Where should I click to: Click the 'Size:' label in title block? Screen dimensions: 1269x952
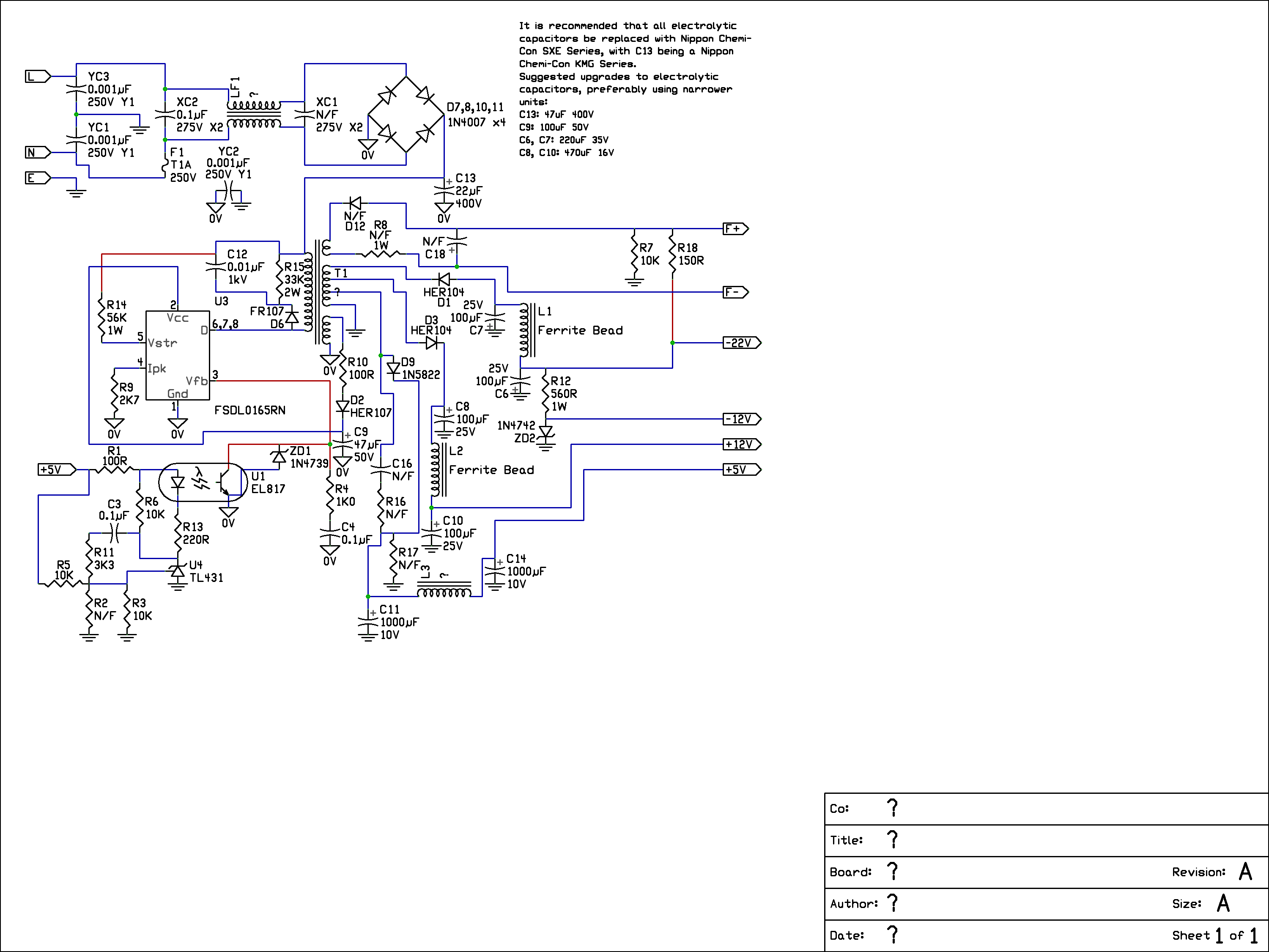click(x=1187, y=904)
